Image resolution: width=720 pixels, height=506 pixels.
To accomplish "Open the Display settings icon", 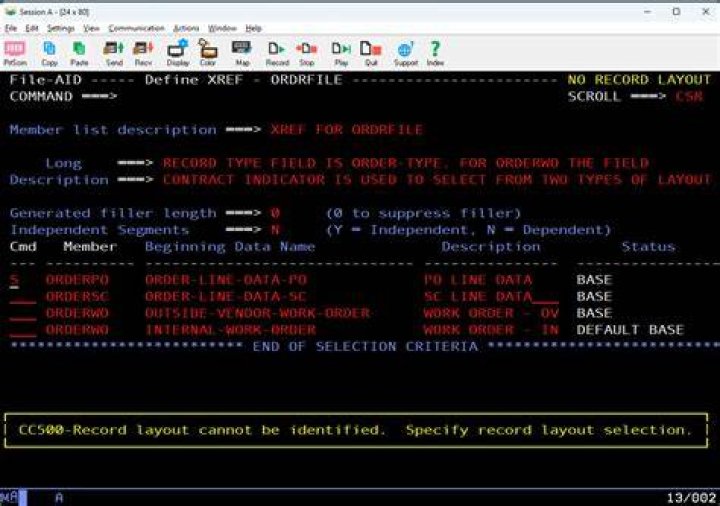I will 178,53.
